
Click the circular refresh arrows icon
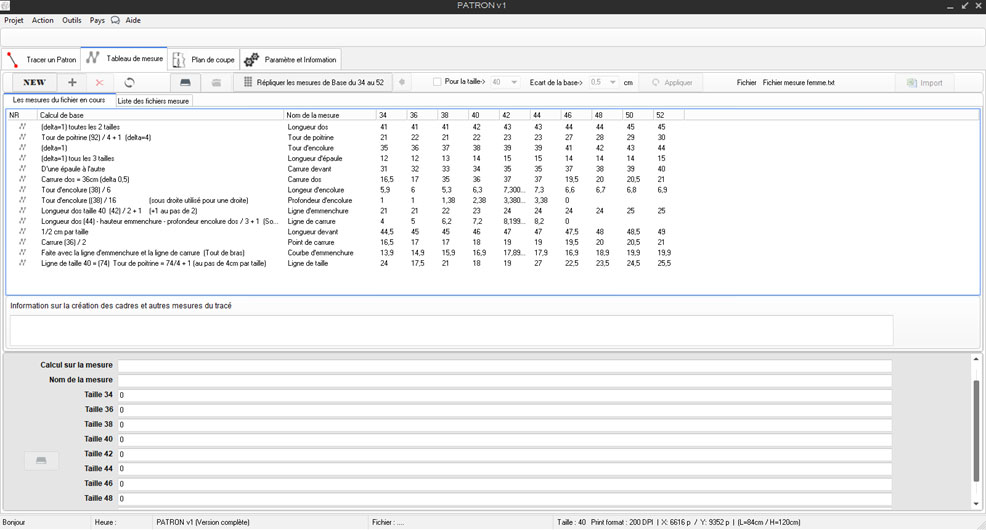coord(129,83)
